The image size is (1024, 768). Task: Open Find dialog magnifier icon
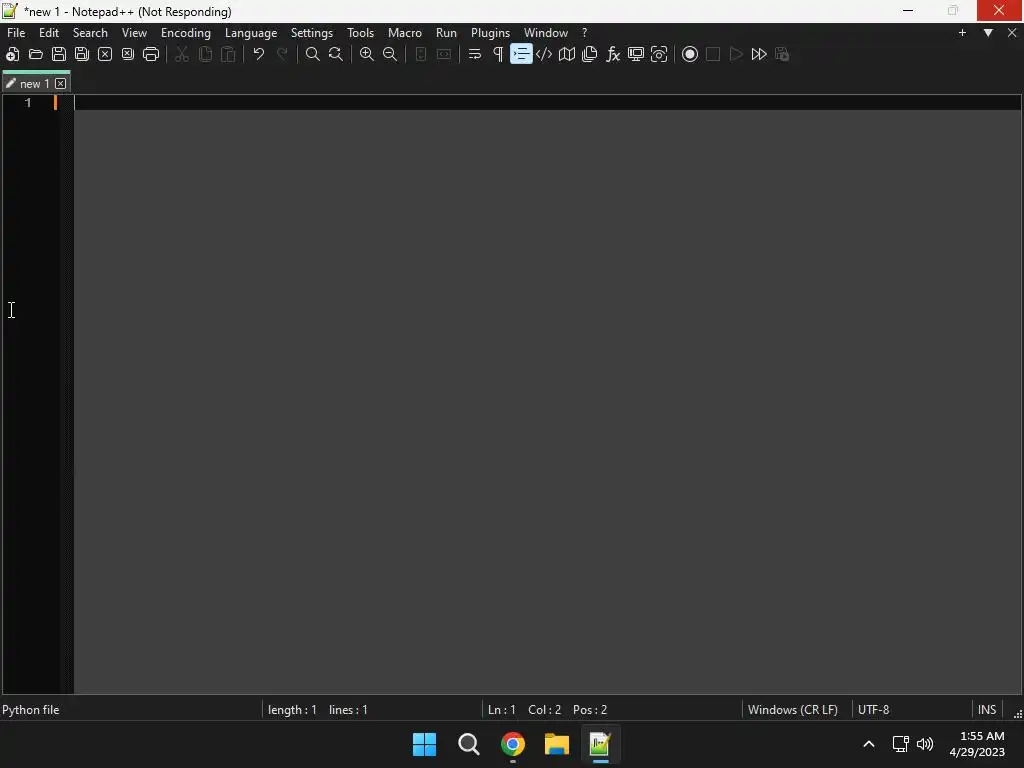click(x=313, y=54)
